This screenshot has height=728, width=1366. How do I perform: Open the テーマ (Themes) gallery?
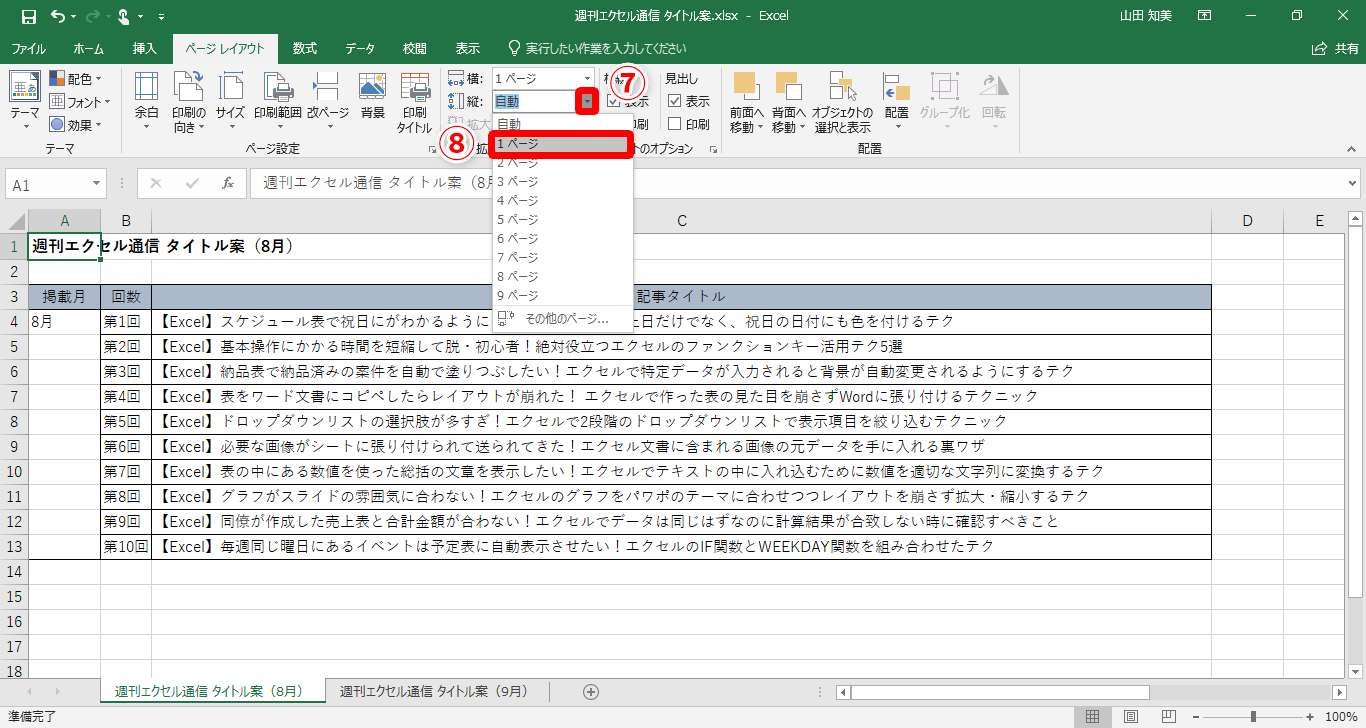(25, 99)
